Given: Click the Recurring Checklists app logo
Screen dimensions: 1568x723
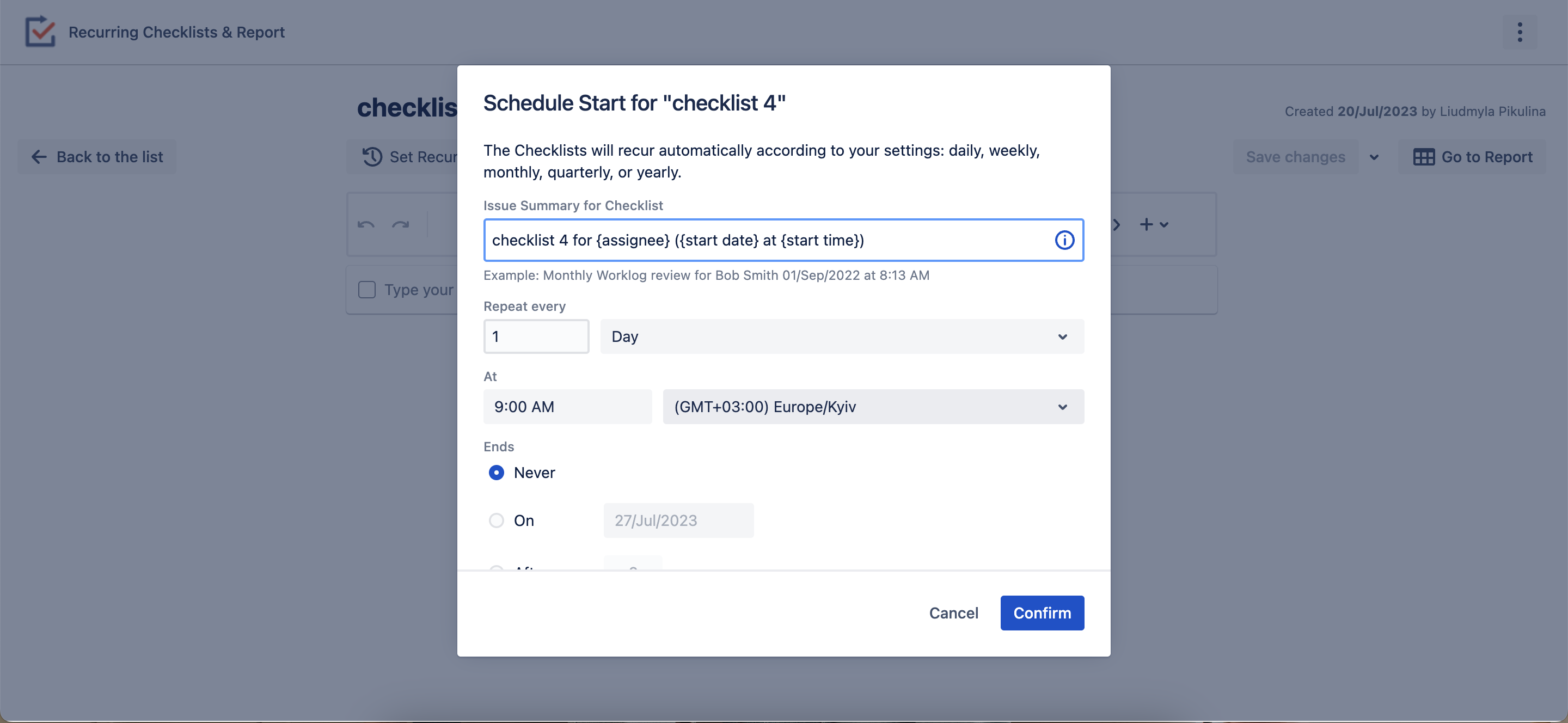Looking at the screenshot, I should [40, 32].
